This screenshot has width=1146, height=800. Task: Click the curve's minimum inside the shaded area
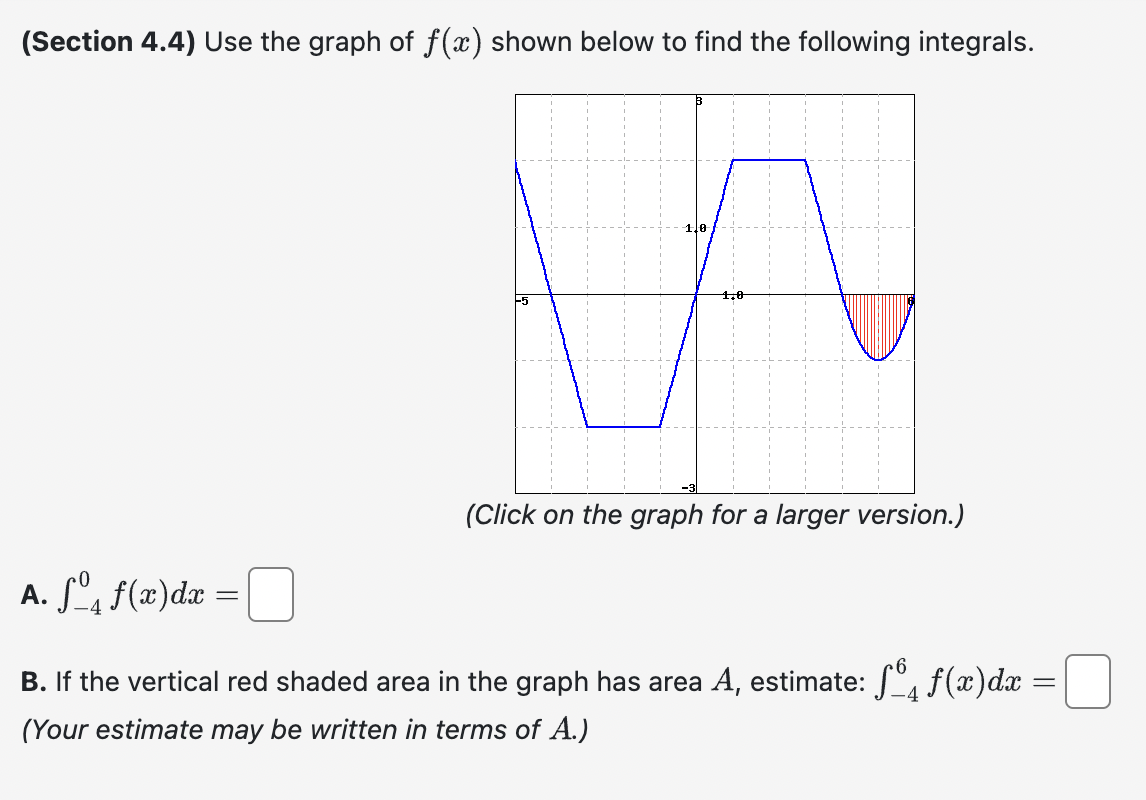[x=877, y=358]
